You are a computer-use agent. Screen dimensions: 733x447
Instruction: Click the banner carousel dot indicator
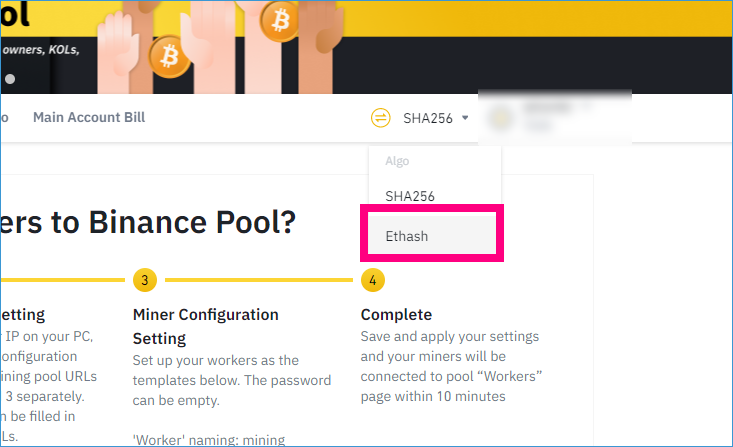[10, 79]
